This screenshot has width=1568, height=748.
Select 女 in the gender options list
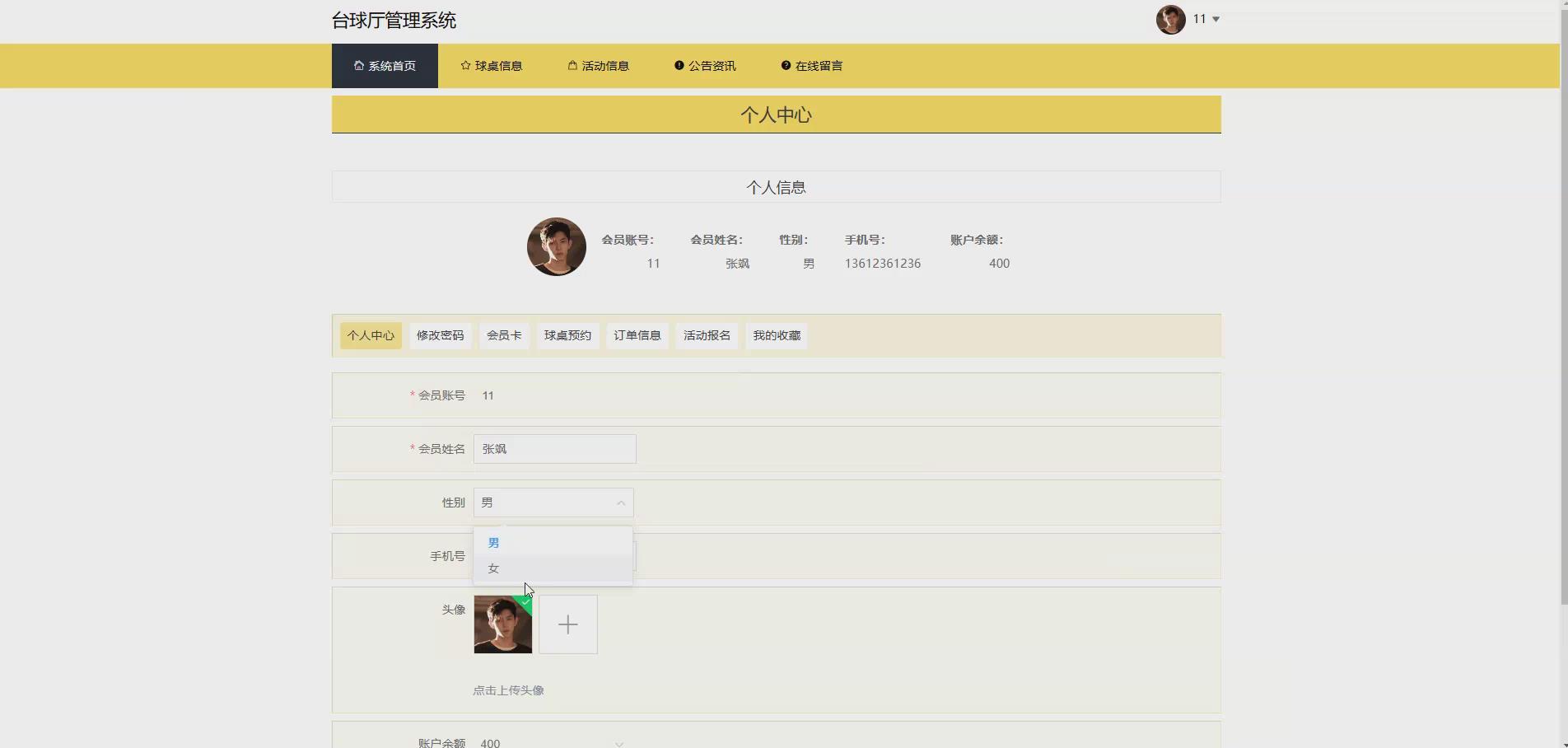click(x=493, y=568)
